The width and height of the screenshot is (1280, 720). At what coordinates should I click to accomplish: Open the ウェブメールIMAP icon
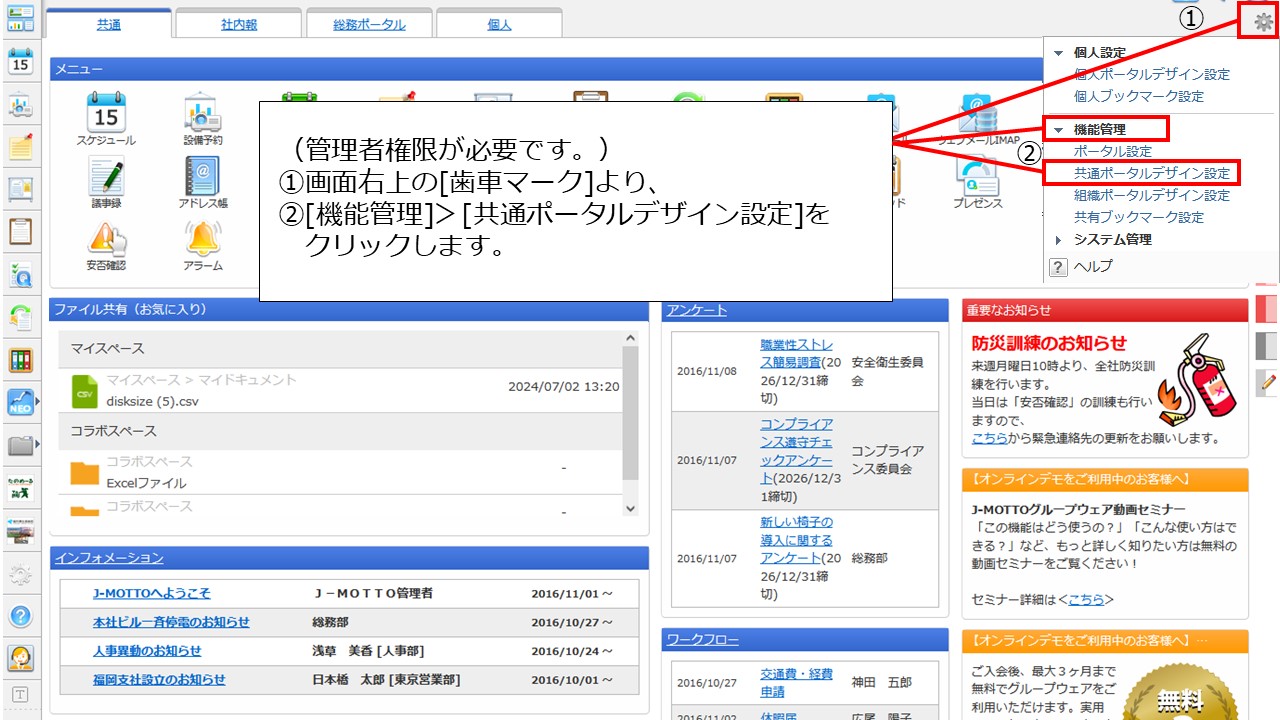click(977, 113)
